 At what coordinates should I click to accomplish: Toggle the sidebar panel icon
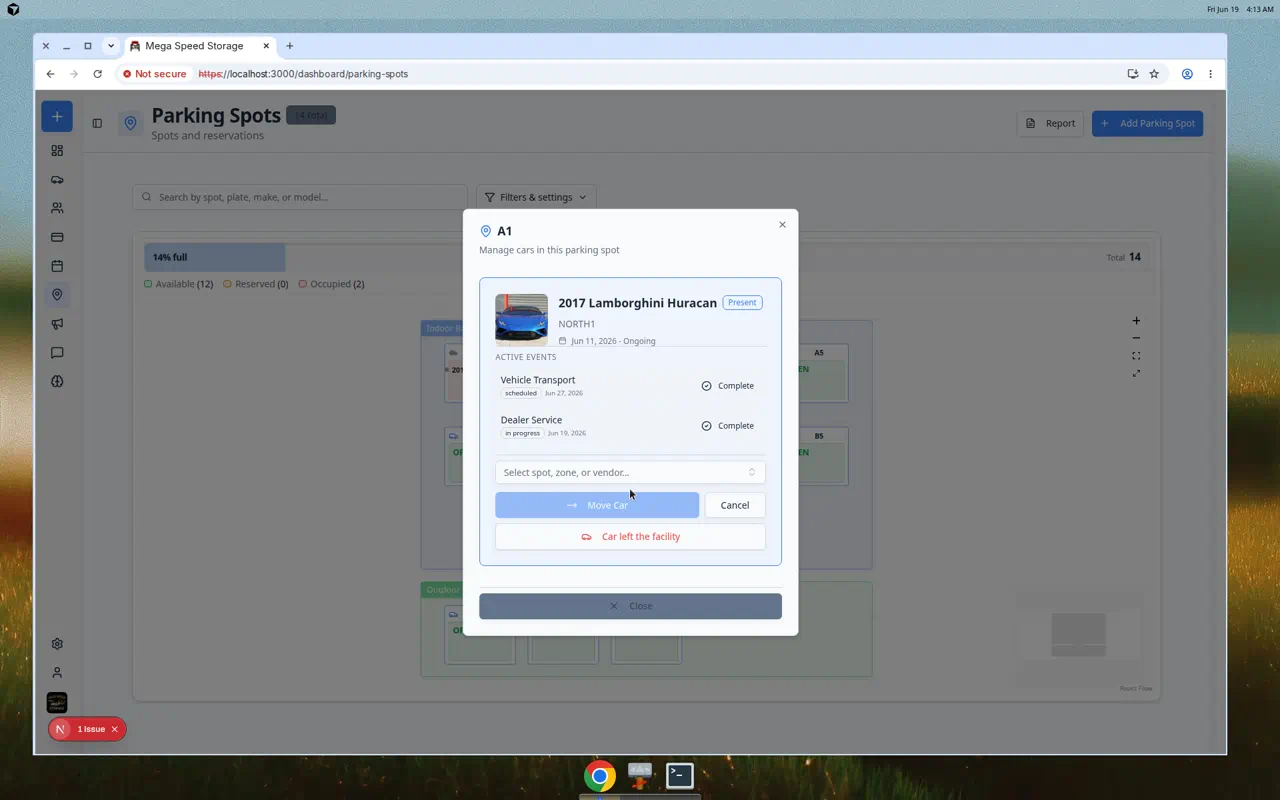click(x=97, y=123)
